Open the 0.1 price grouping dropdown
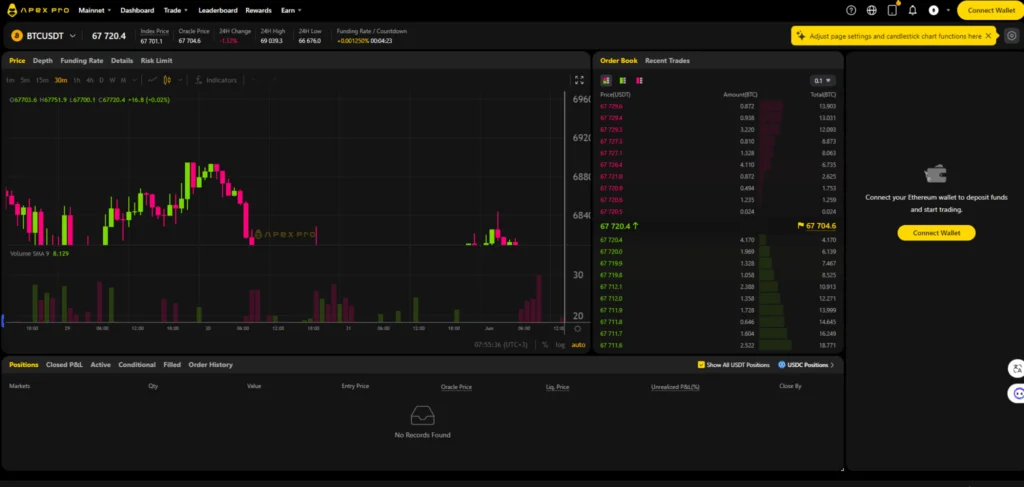This screenshot has height=487, width=1024. (822, 80)
